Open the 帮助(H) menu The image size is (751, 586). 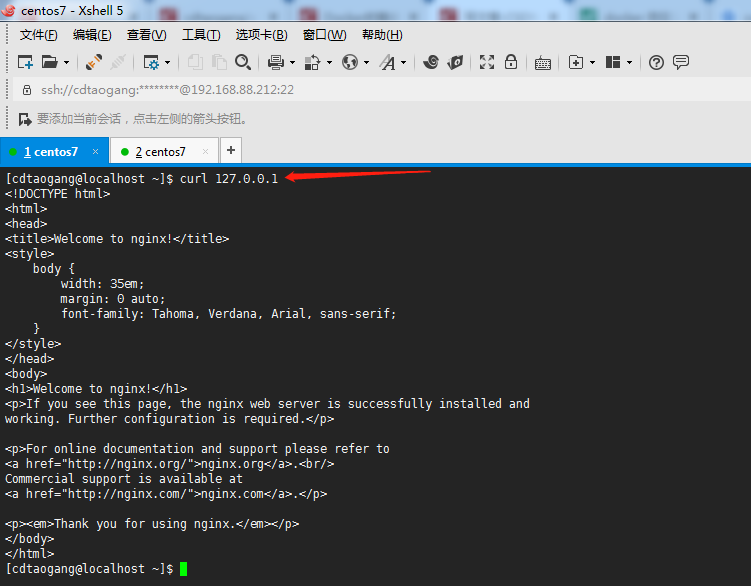[382, 35]
